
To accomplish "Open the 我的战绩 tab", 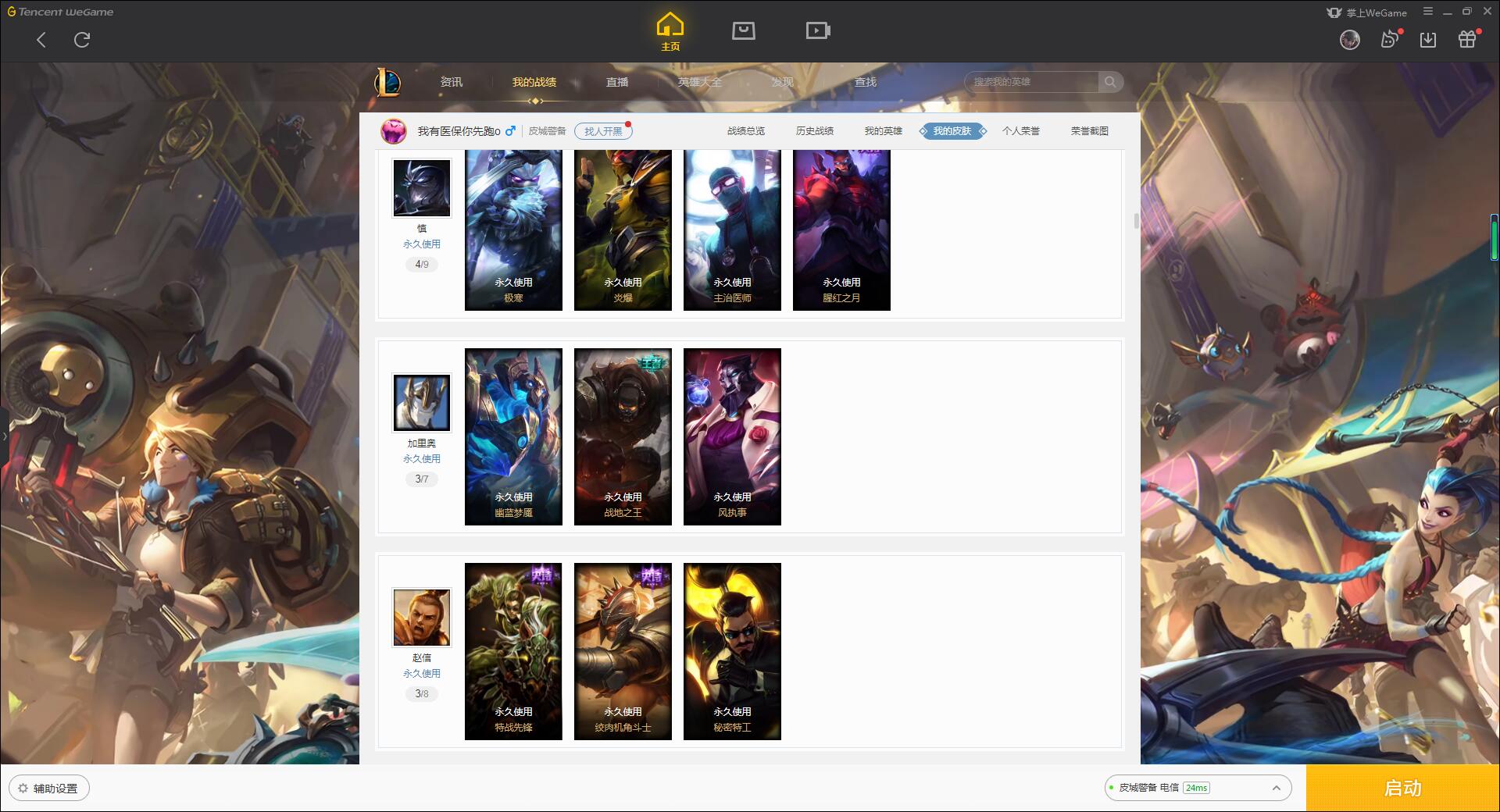I will coord(534,82).
